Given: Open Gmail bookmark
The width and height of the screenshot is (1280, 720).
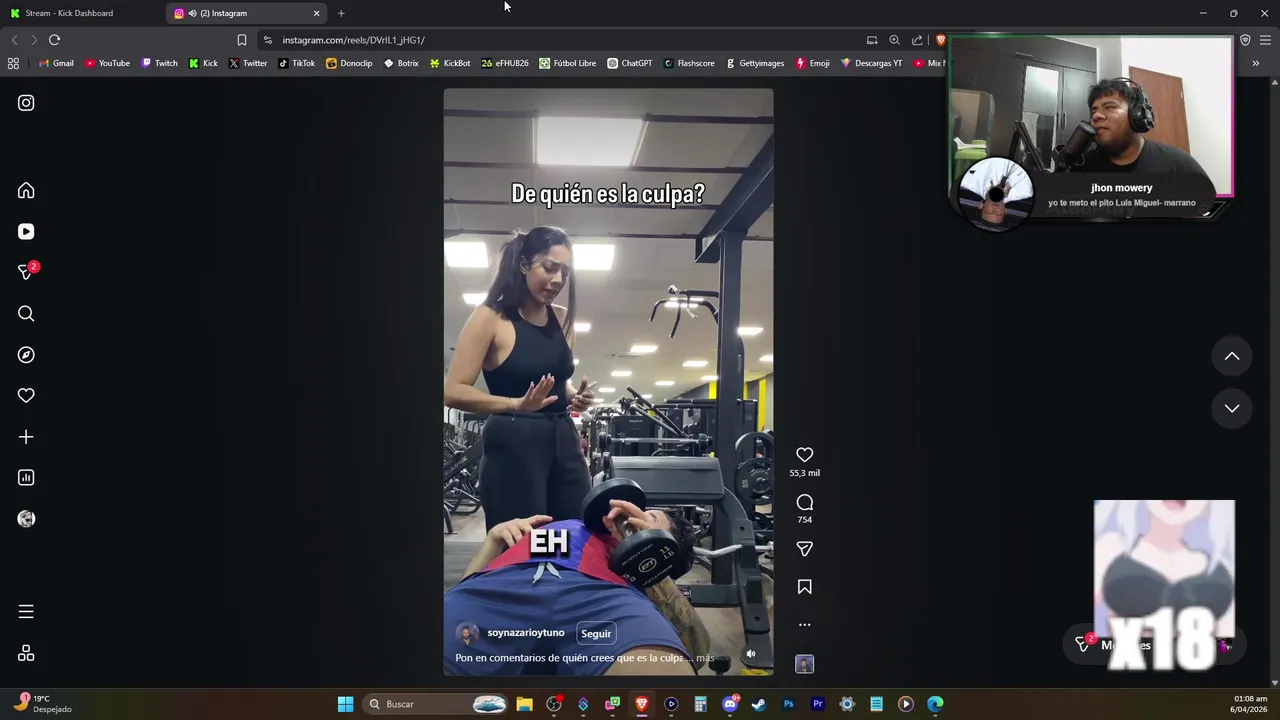Looking at the screenshot, I should click(x=56, y=63).
